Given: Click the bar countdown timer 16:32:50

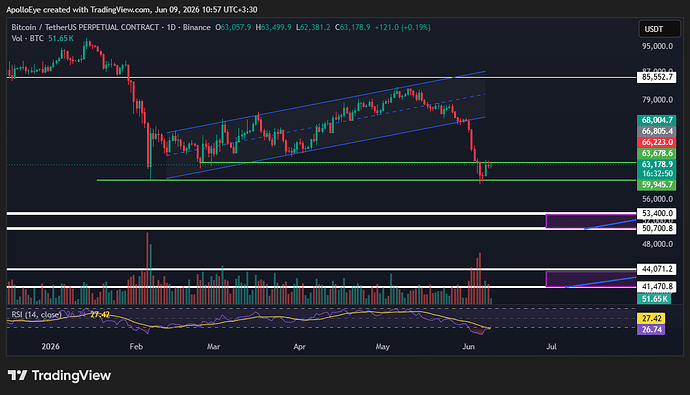Looking at the screenshot, I should (657, 173).
